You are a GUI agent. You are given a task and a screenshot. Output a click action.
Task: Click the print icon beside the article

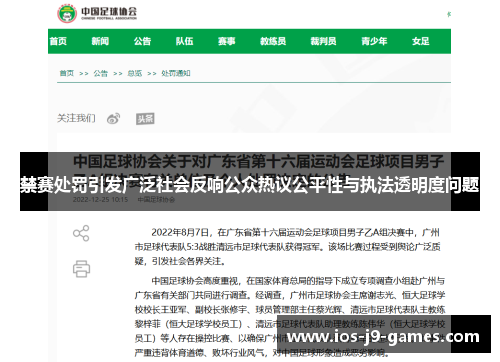[x=81, y=269]
